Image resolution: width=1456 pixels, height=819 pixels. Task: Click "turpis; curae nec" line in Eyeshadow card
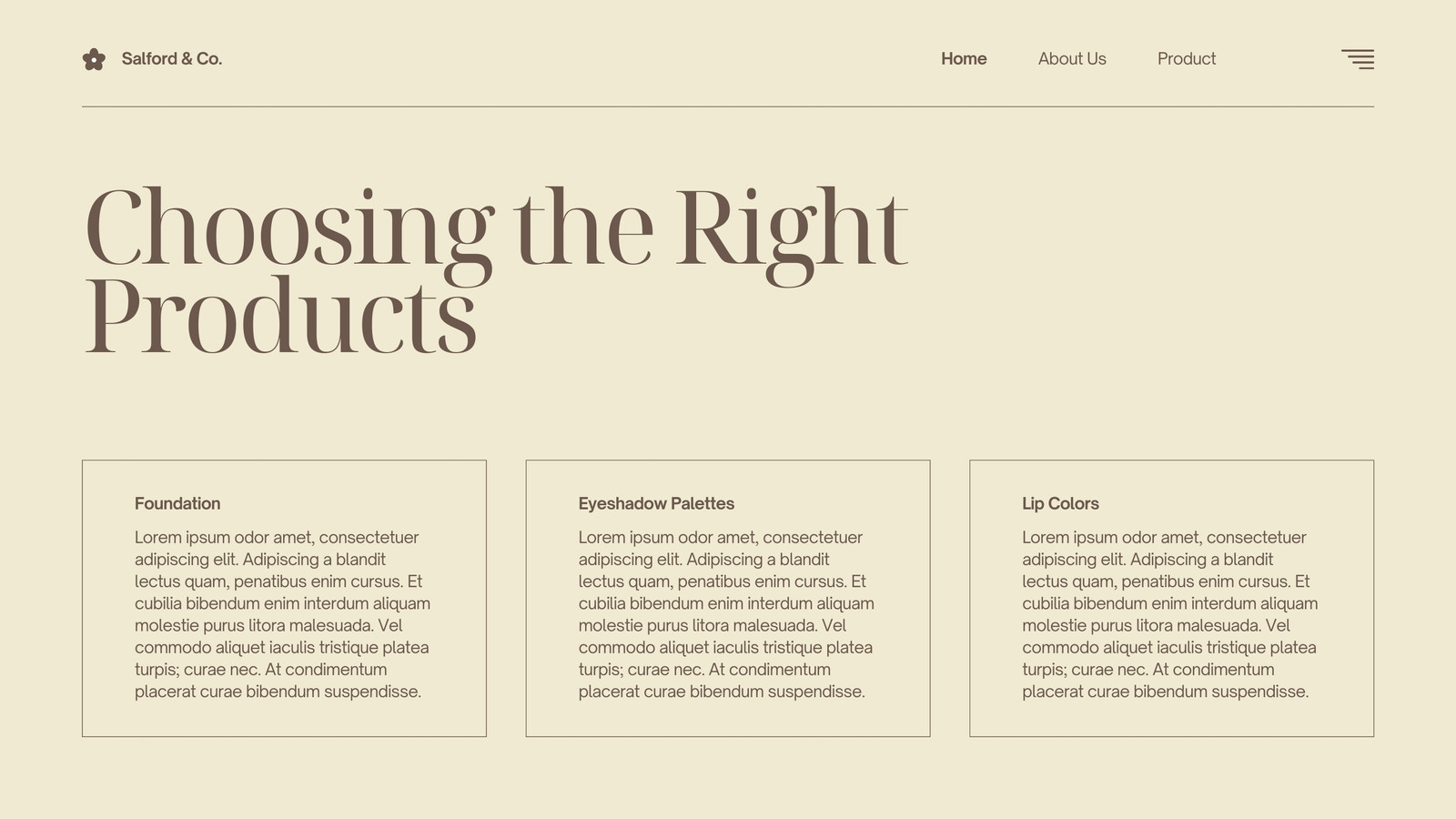point(704,670)
